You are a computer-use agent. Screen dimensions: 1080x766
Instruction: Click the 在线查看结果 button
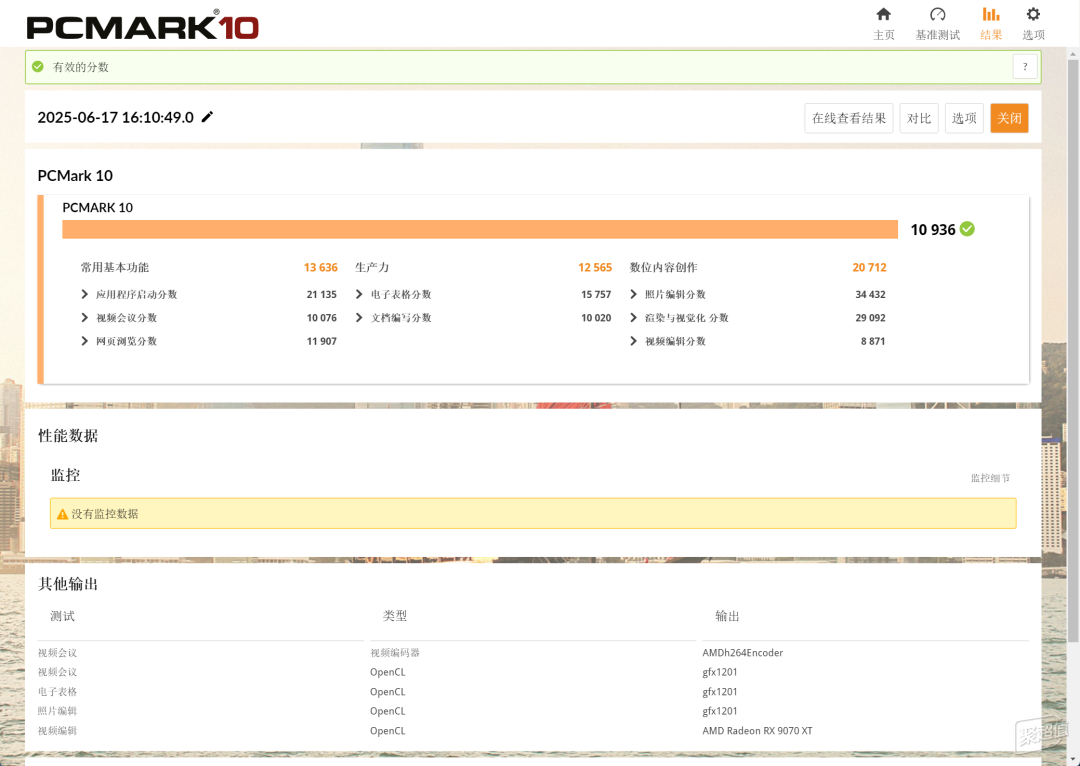pyautogui.click(x=849, y=118)
